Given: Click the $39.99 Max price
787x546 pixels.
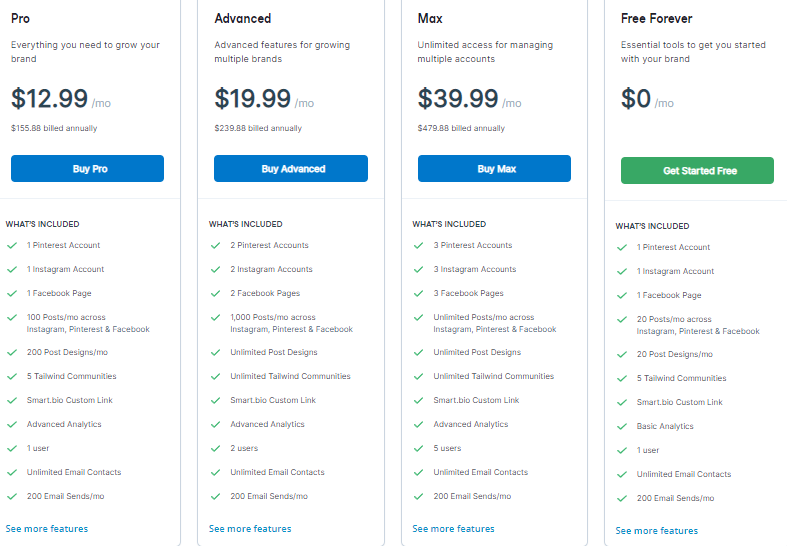Looking at the screenshot, I should click(x=458, y=99).
